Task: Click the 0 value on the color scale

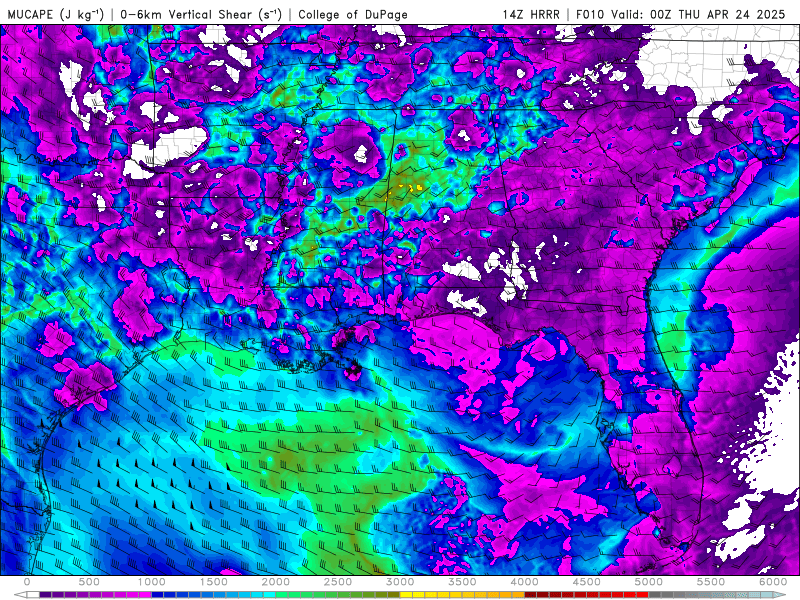Action: 27,582
